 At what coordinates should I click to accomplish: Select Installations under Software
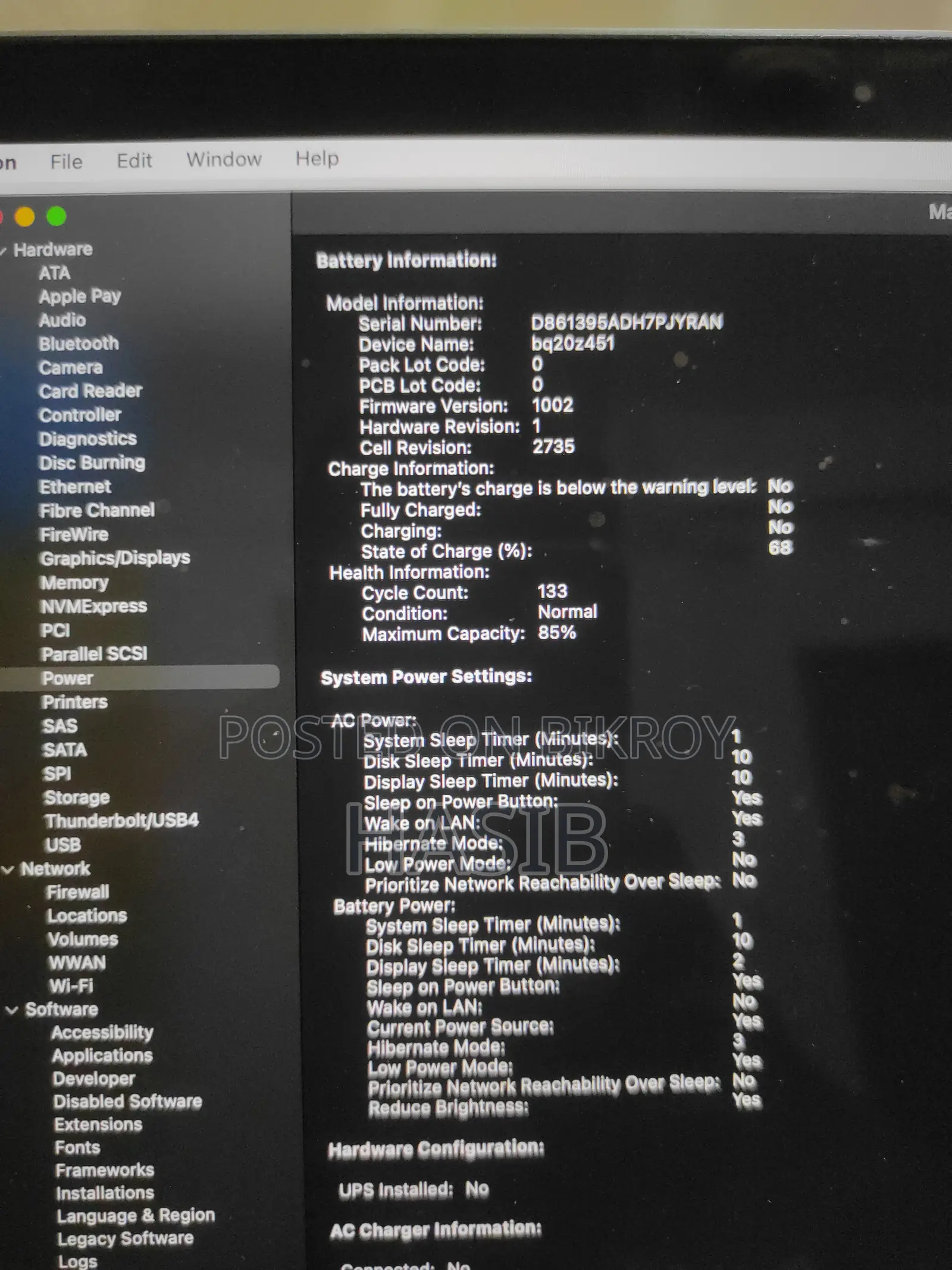coord(105,1193)
